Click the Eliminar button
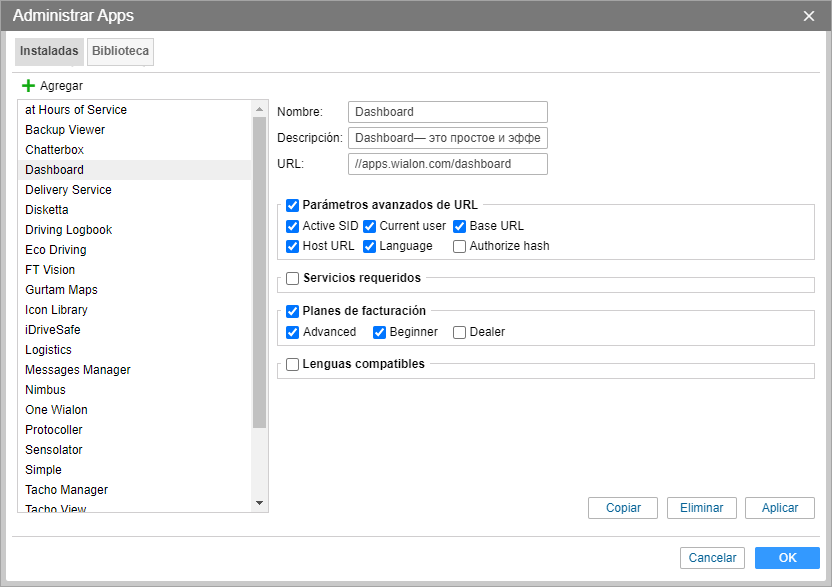The image size is (832, 587). point(701,508)
